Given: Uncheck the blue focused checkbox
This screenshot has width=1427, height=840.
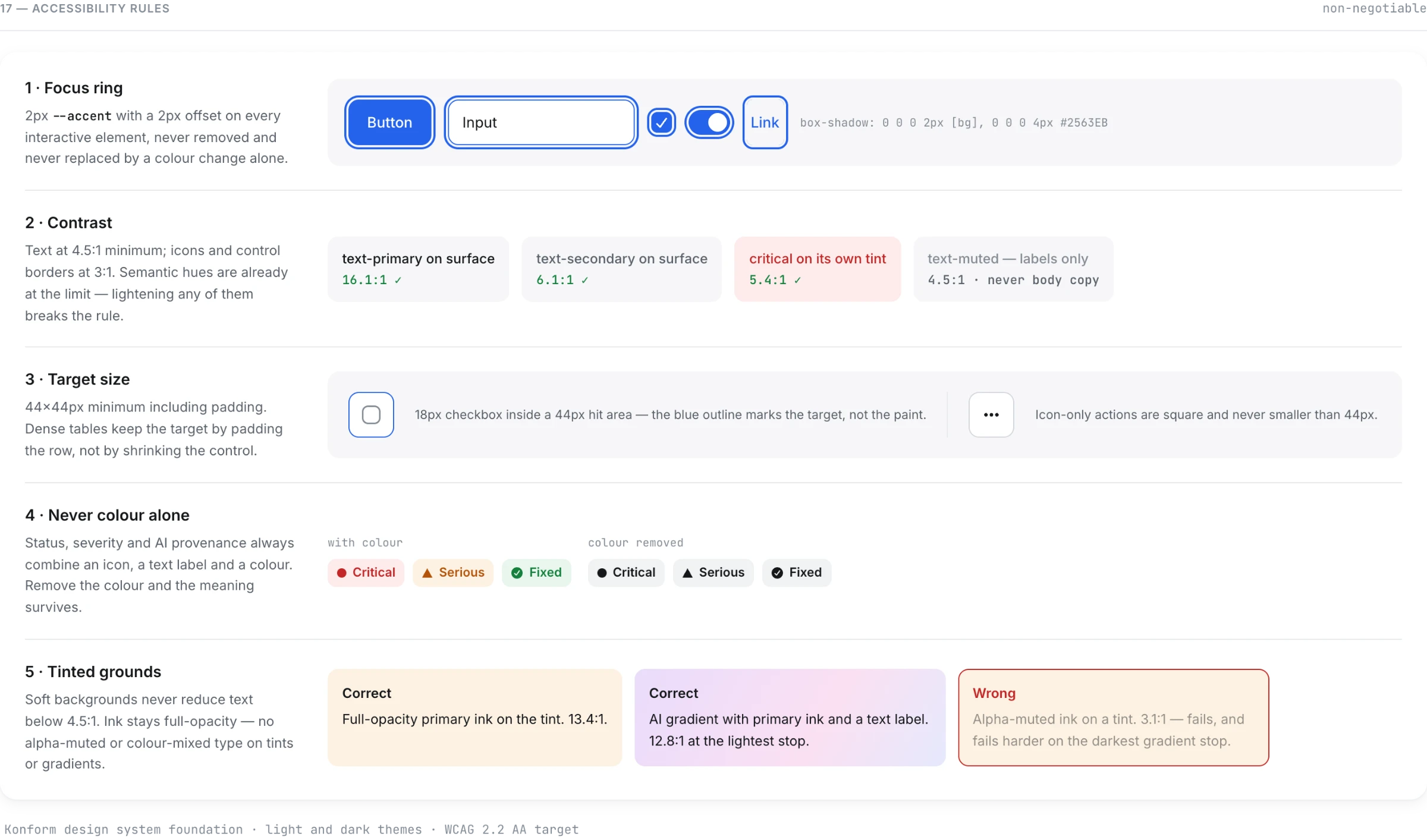Looking at the screenshot, I should 661,122.
